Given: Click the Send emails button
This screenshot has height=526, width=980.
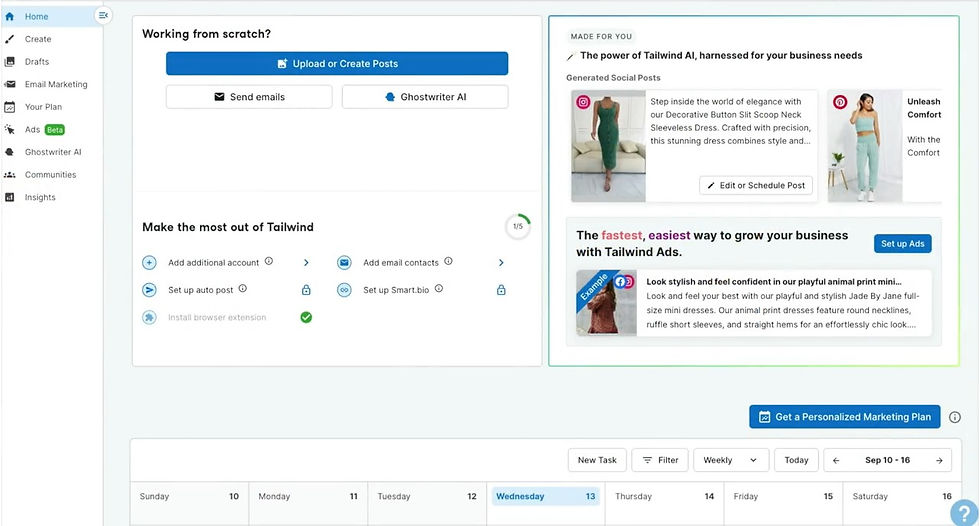Looking at the screenshot, I should (249, 97).
